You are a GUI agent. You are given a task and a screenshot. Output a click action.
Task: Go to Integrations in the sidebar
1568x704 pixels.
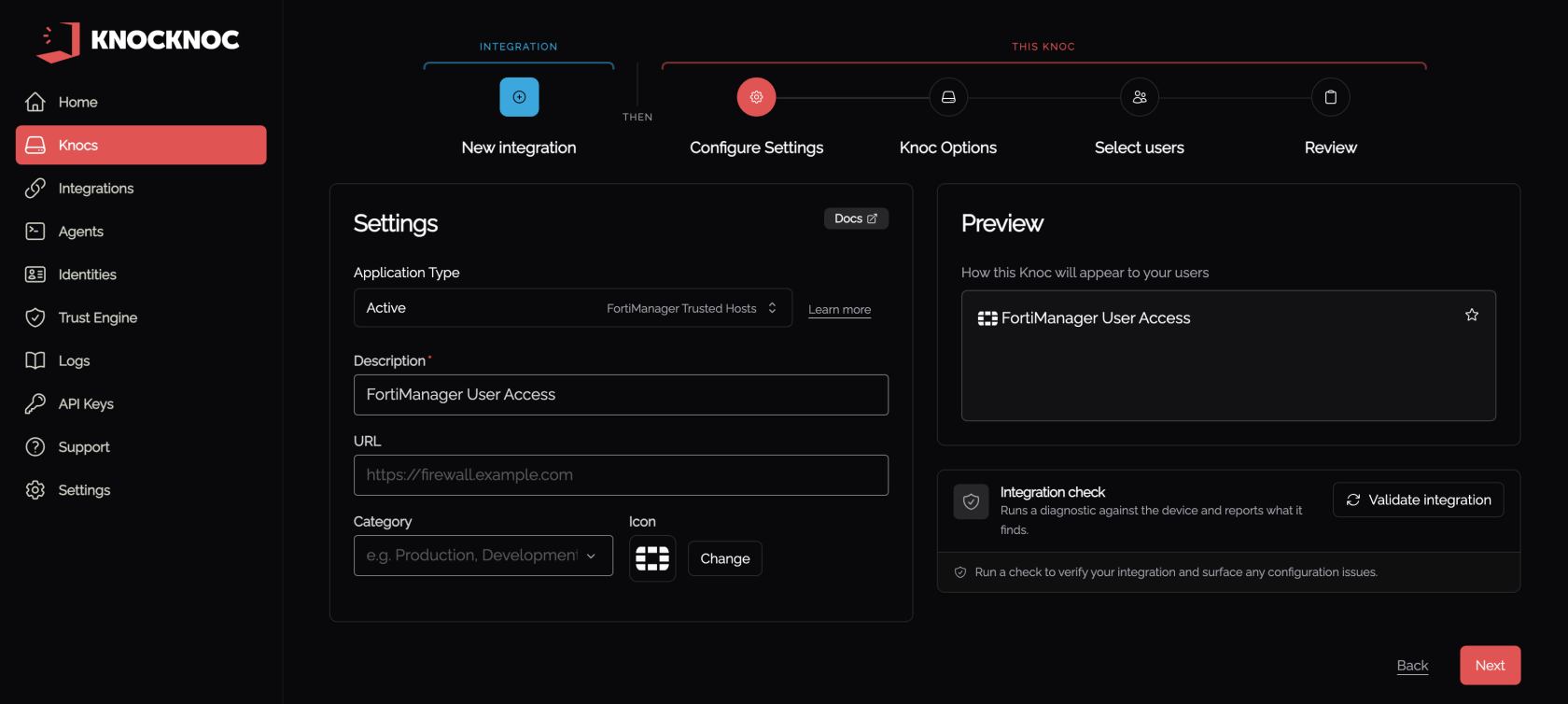(141, 189)
